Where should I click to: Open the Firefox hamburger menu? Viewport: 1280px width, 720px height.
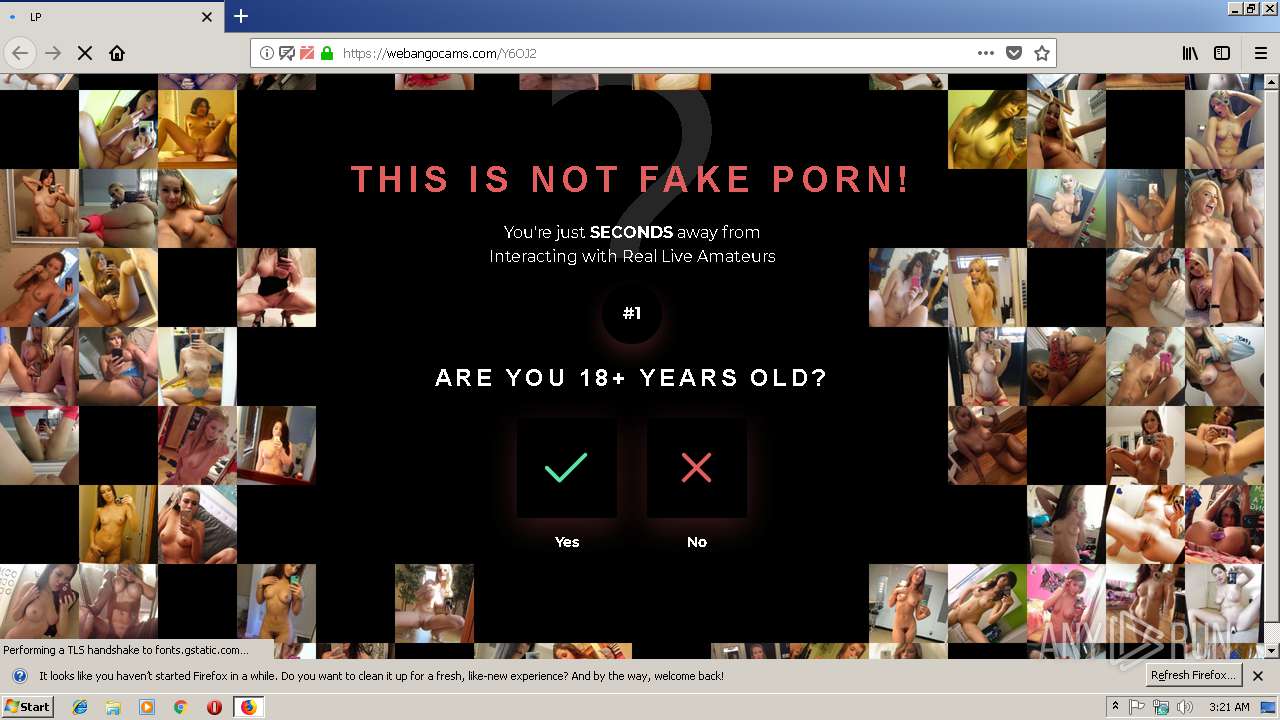click(x=1261, y=53)
